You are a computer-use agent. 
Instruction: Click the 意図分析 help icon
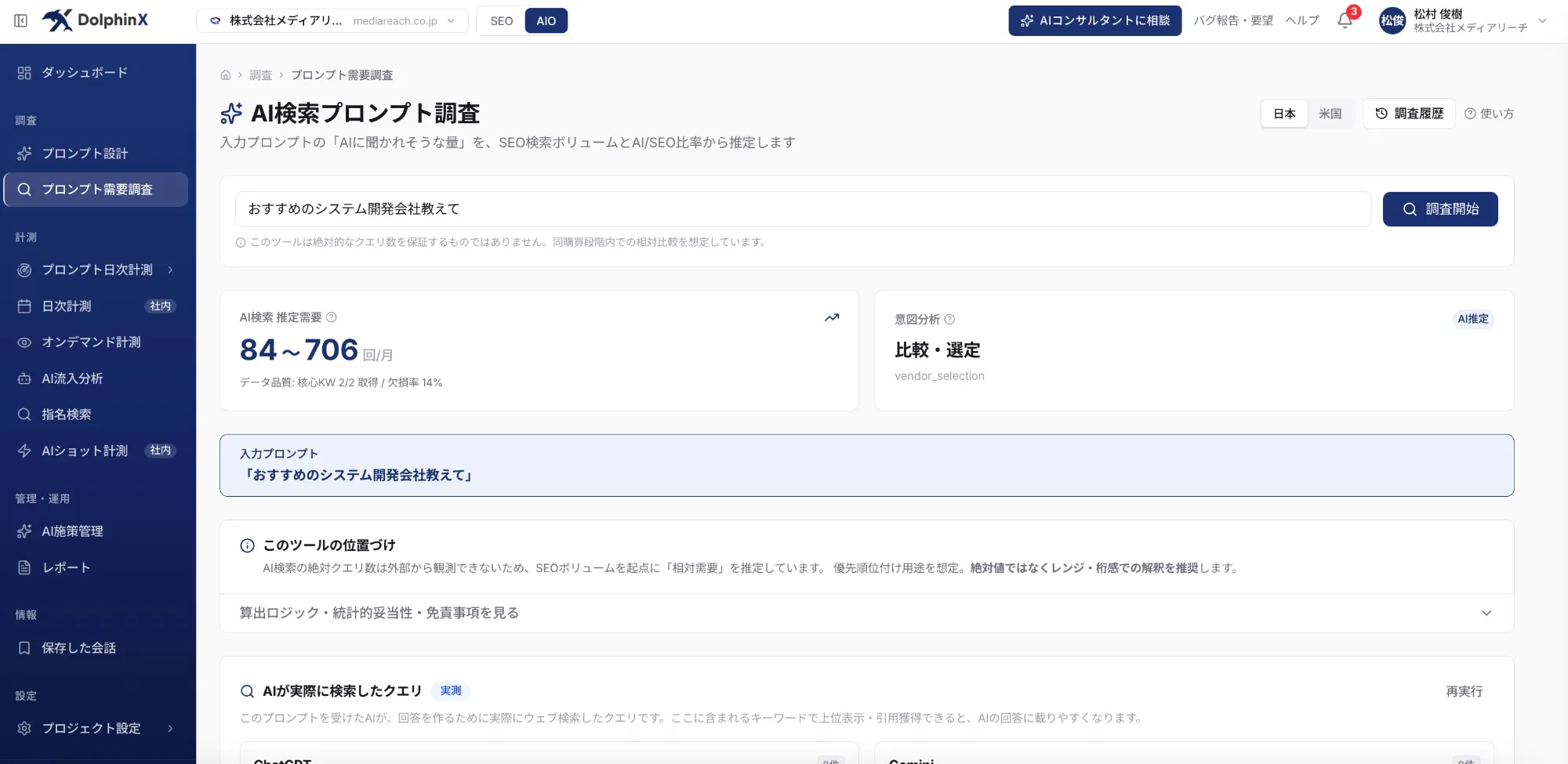[949, 320]
